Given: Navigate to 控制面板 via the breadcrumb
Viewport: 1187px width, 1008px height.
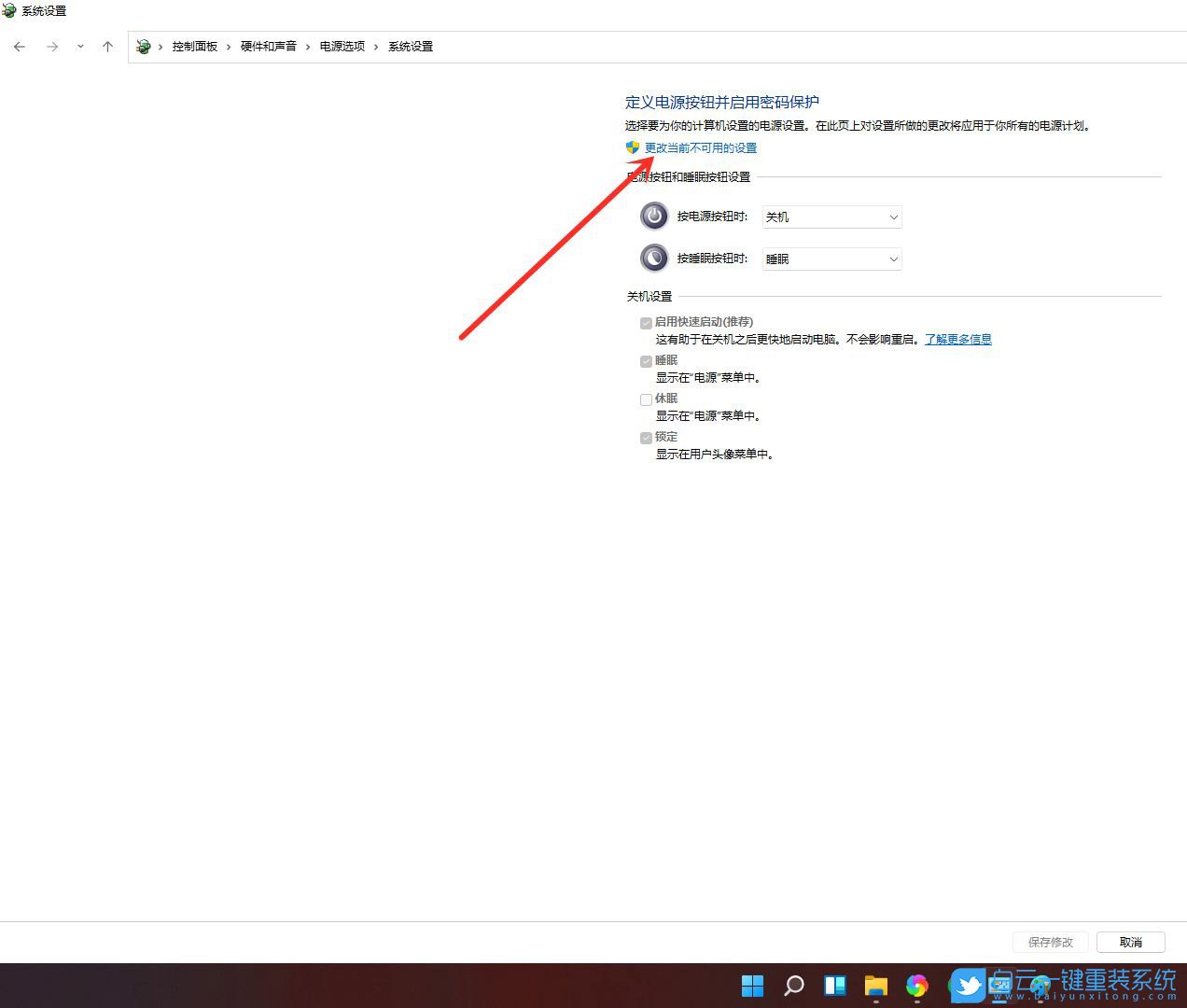Looking at the screenshot, I should 195,46.
